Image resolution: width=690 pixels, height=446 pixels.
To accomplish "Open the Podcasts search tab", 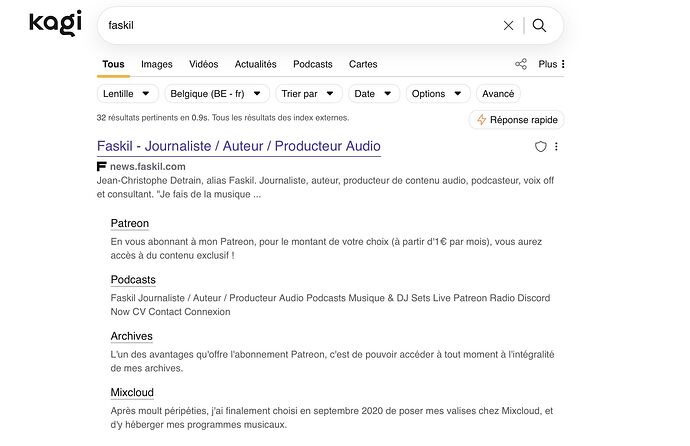I will [x=312, y=64].
